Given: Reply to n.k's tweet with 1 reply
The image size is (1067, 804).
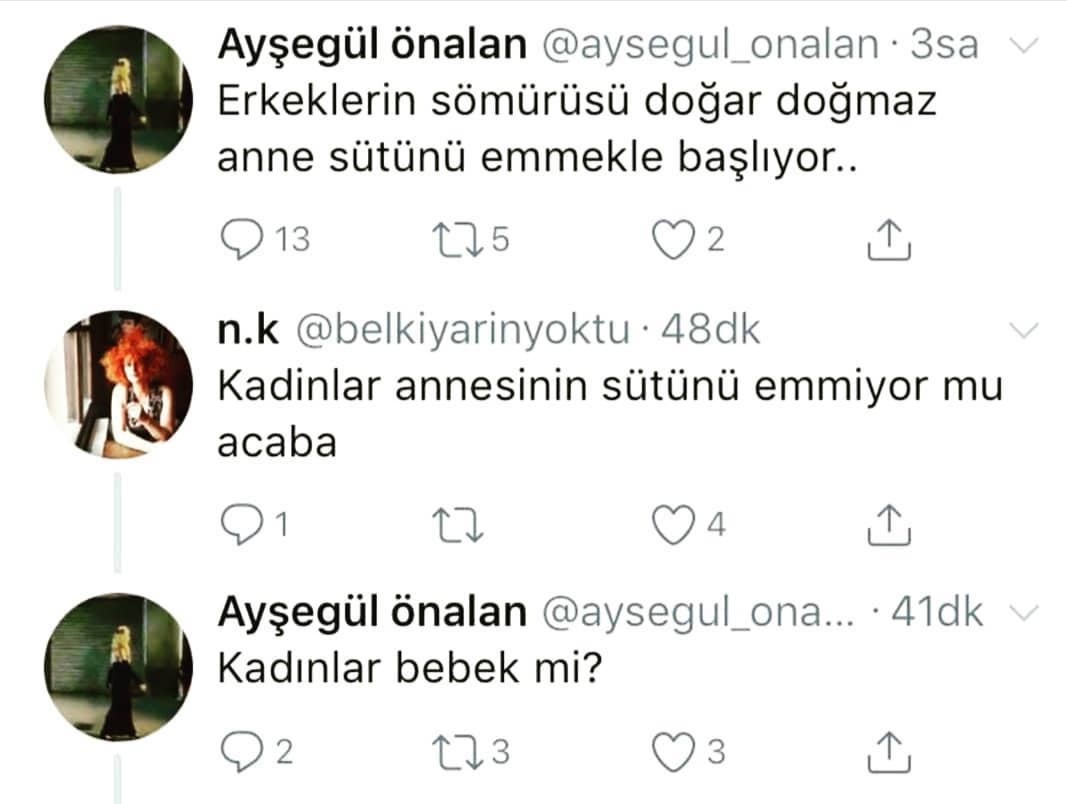Looking at the screenshot, I should point(242,524).
